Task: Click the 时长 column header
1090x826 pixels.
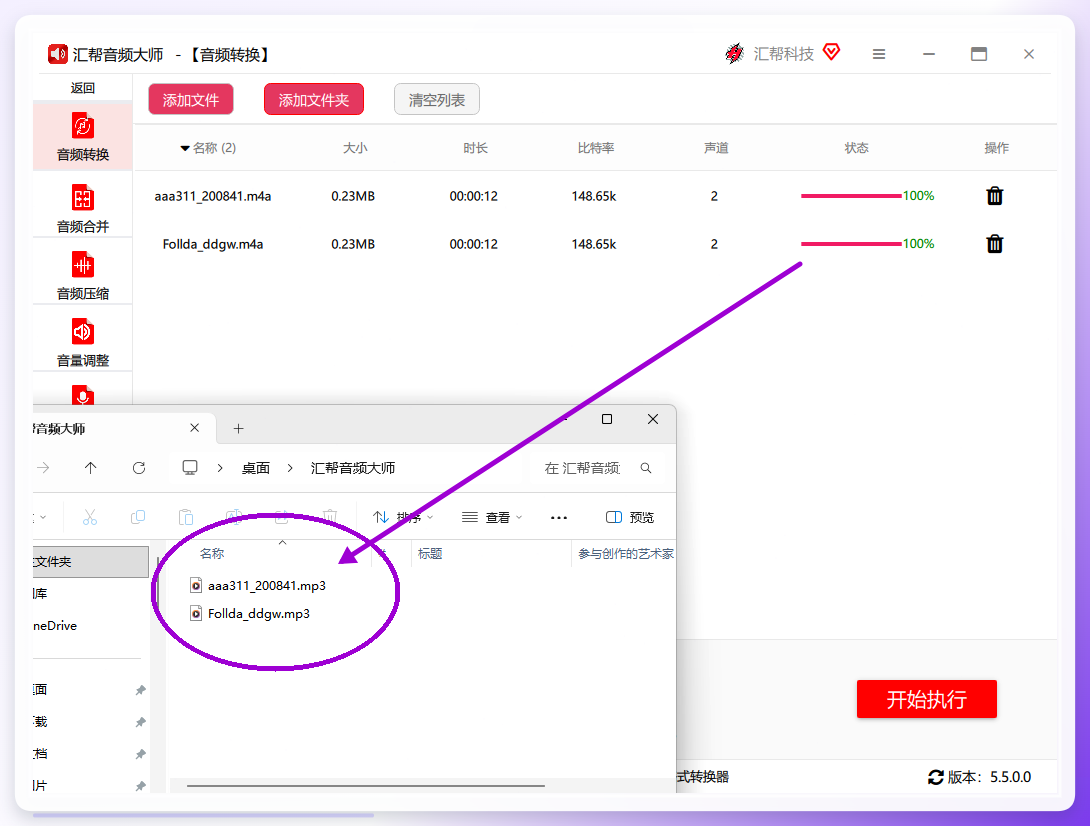Action: (475, 148)
